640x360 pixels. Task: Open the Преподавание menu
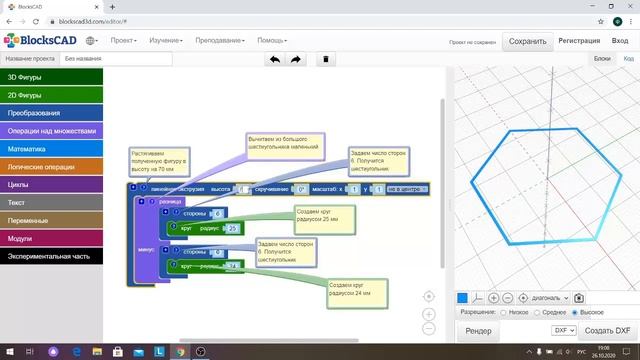point(220,40)
